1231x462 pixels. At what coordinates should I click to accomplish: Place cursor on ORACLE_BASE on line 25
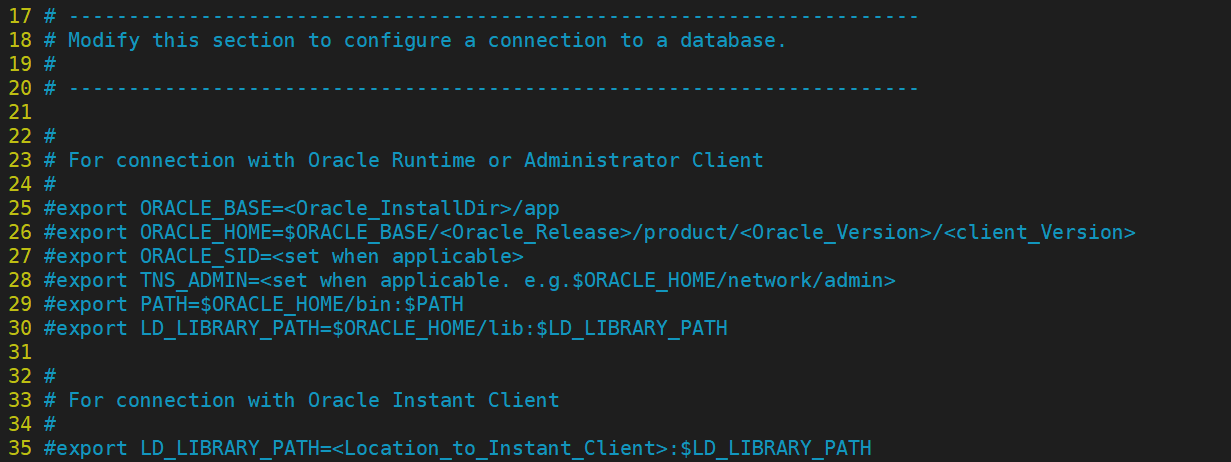pos(205,208)
